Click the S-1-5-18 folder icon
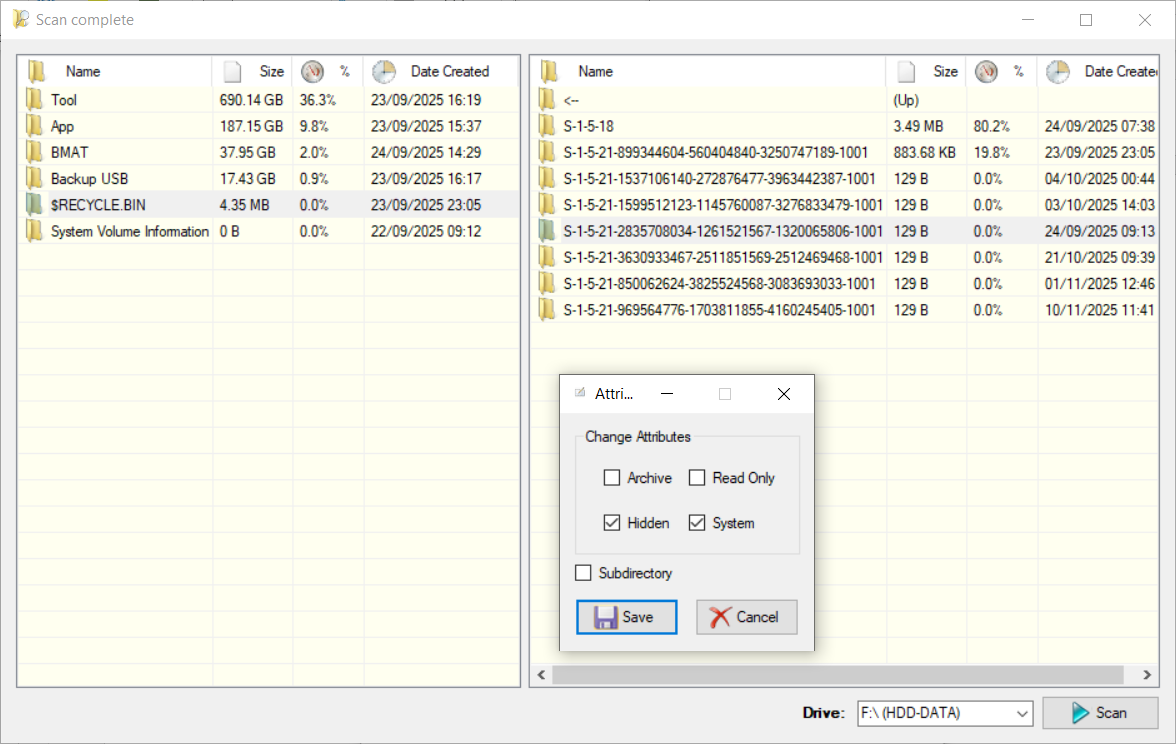 click(x=547, y=127)
